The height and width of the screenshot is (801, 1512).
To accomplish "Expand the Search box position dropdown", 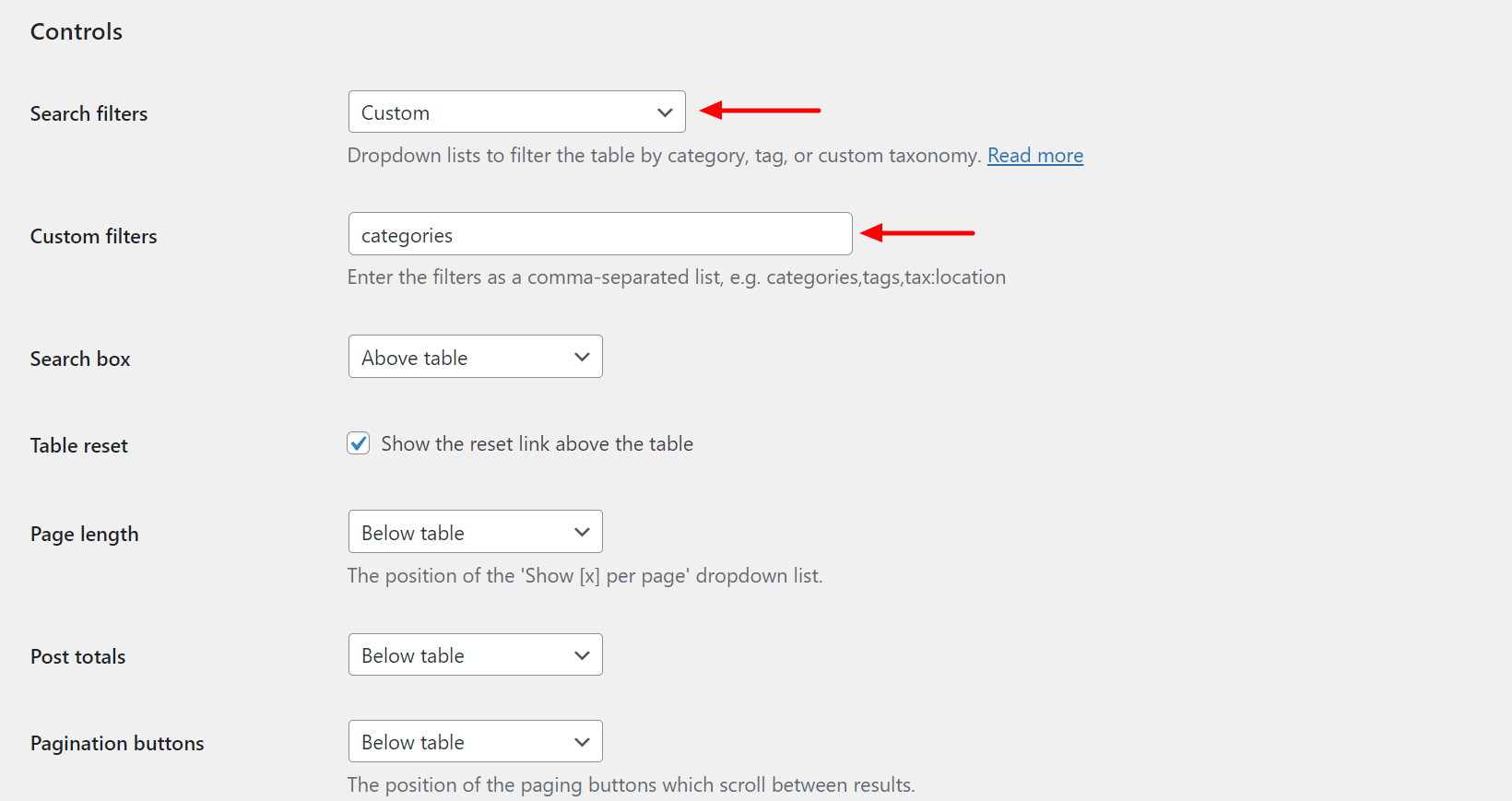I will (x=475, y=357).
